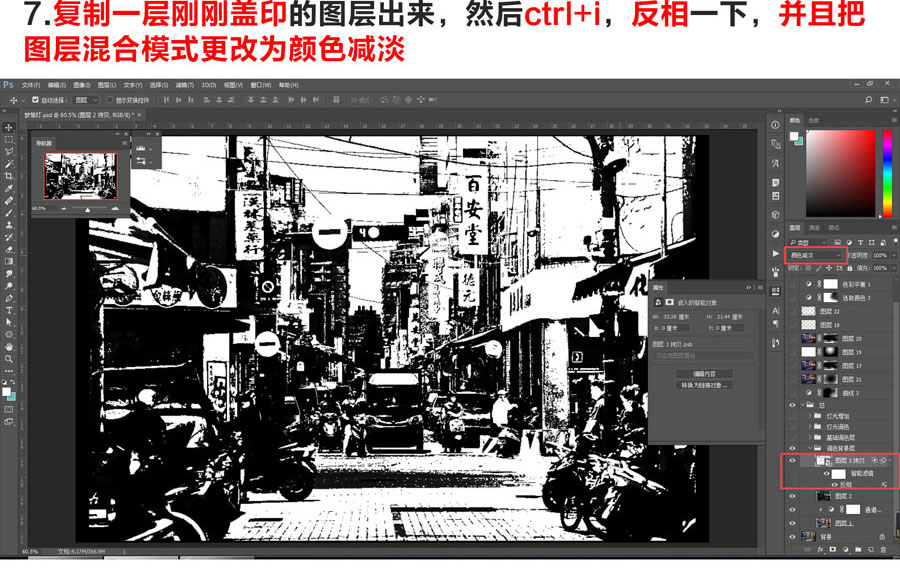
Task: Select the Eraser tool
Action: 9,249
